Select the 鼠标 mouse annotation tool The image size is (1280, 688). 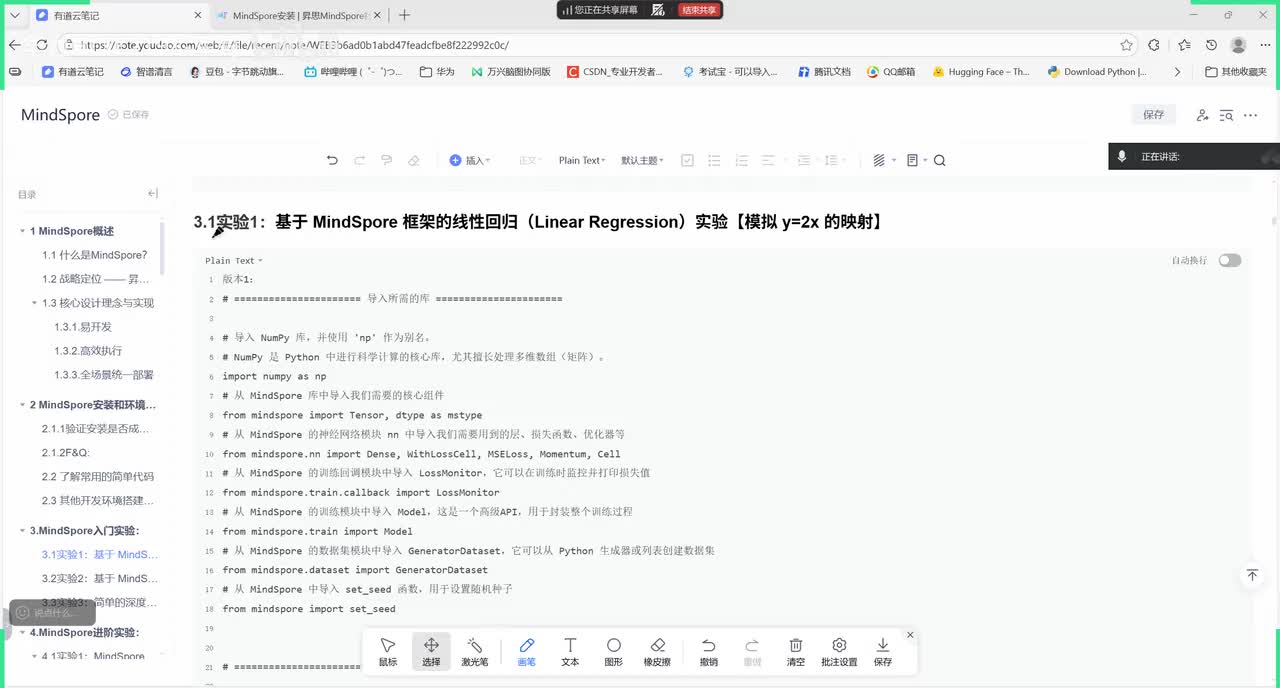[388, 652]
